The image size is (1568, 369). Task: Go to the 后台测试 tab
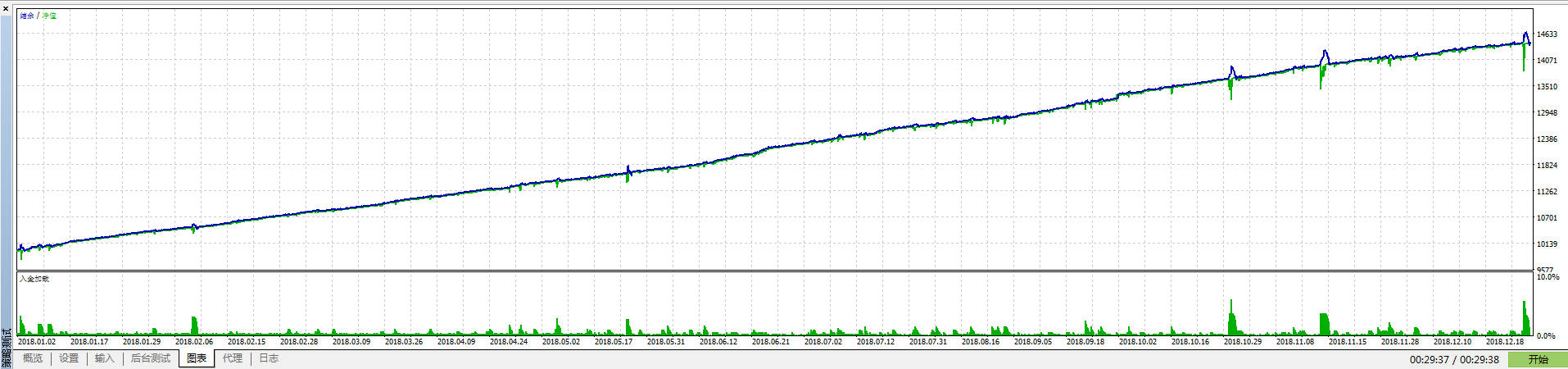click(x=151, y=358)
